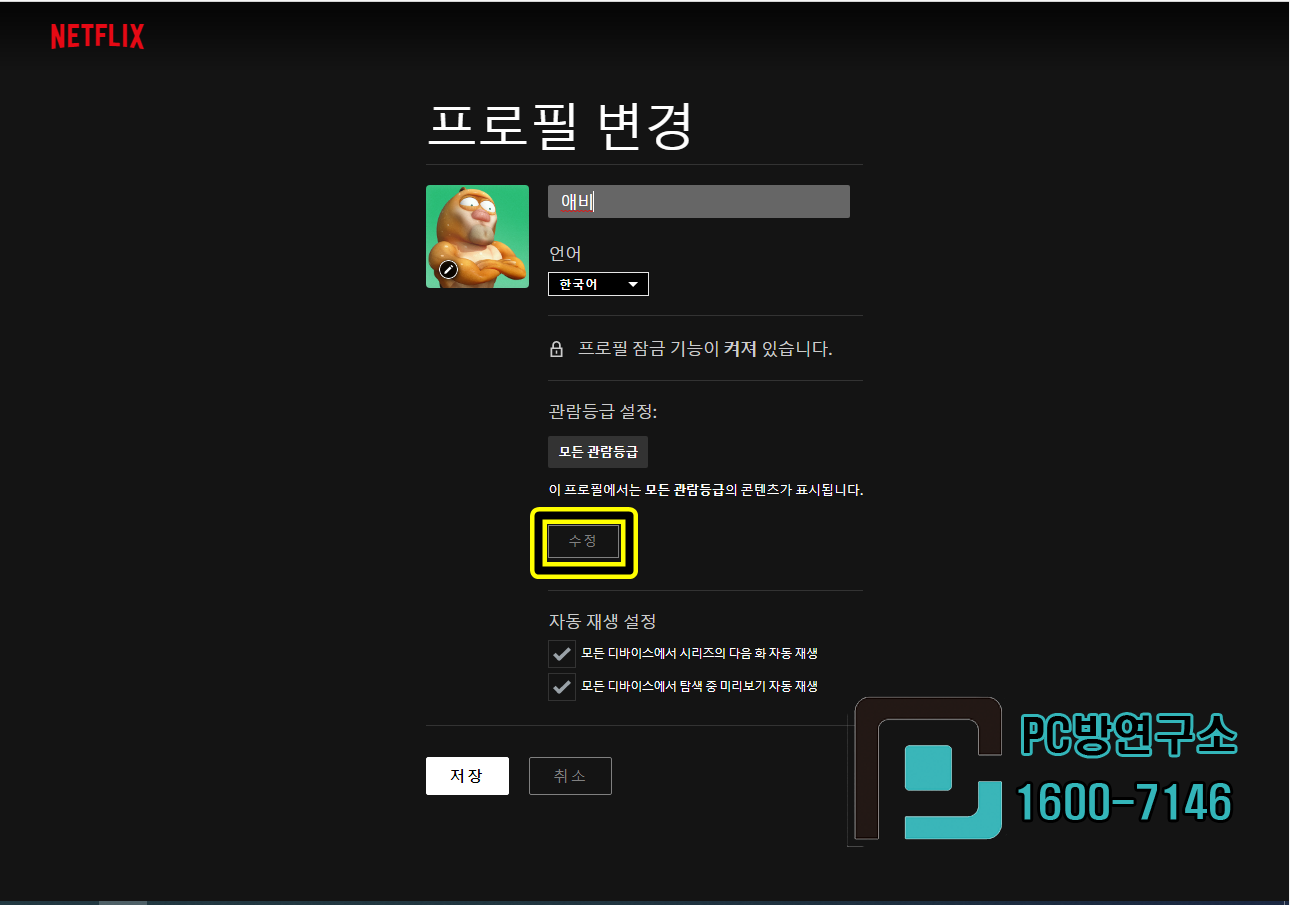This screenshot has height=905, width=1290.
Task: Click the 모든 관람등급 badge
Action: (598, 452)
